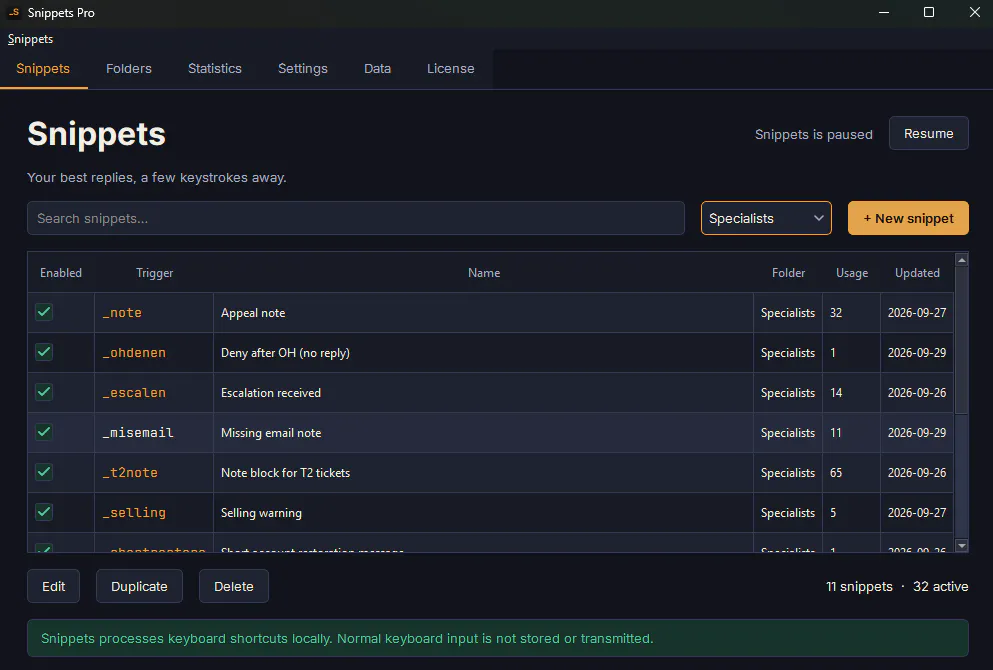
Task: Open the Specialists folder filter dropdown
Action: [x=766, y=218]
